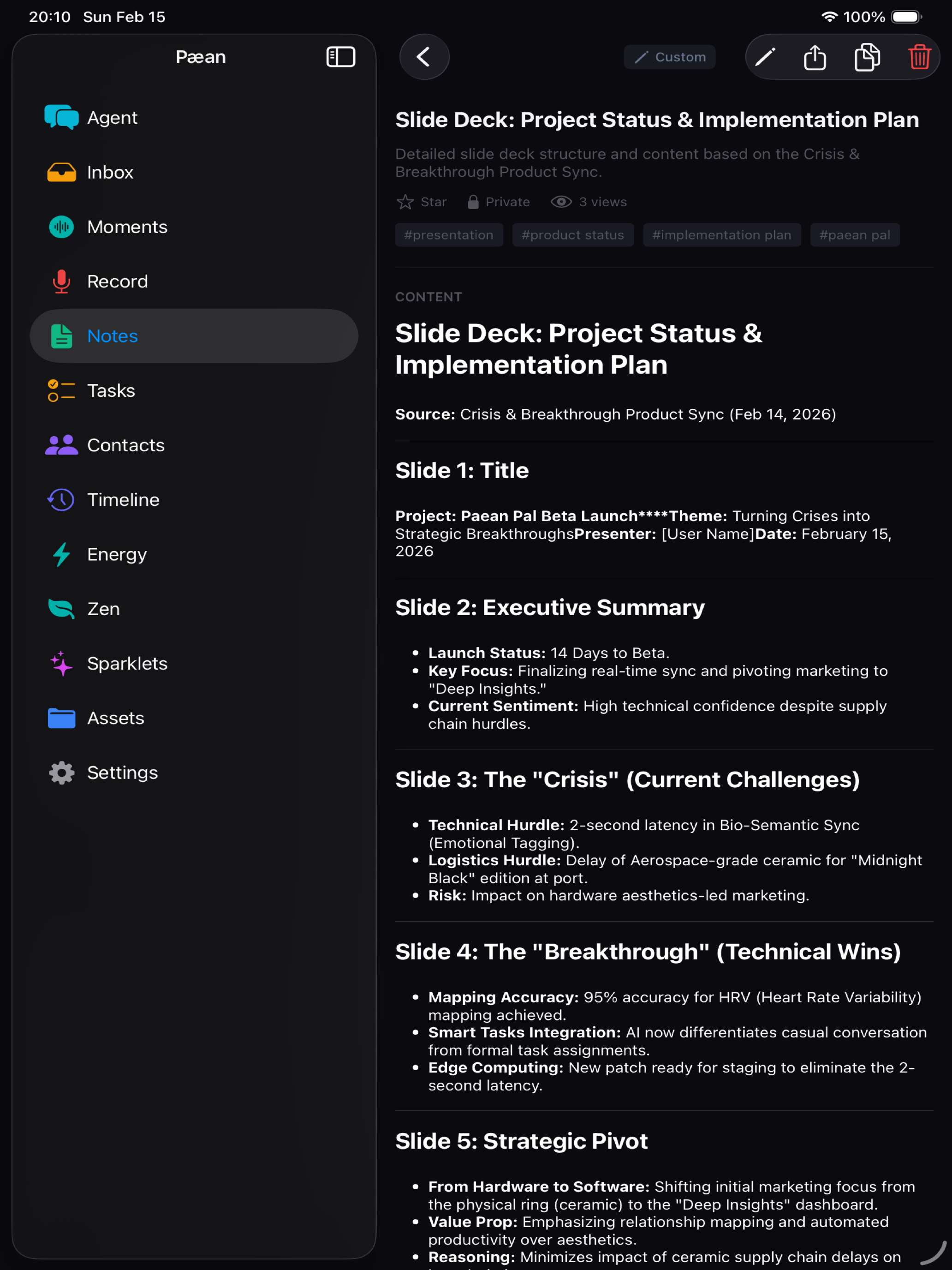
Task: Go back with the chevron button
Action: [x=424, y=57]
